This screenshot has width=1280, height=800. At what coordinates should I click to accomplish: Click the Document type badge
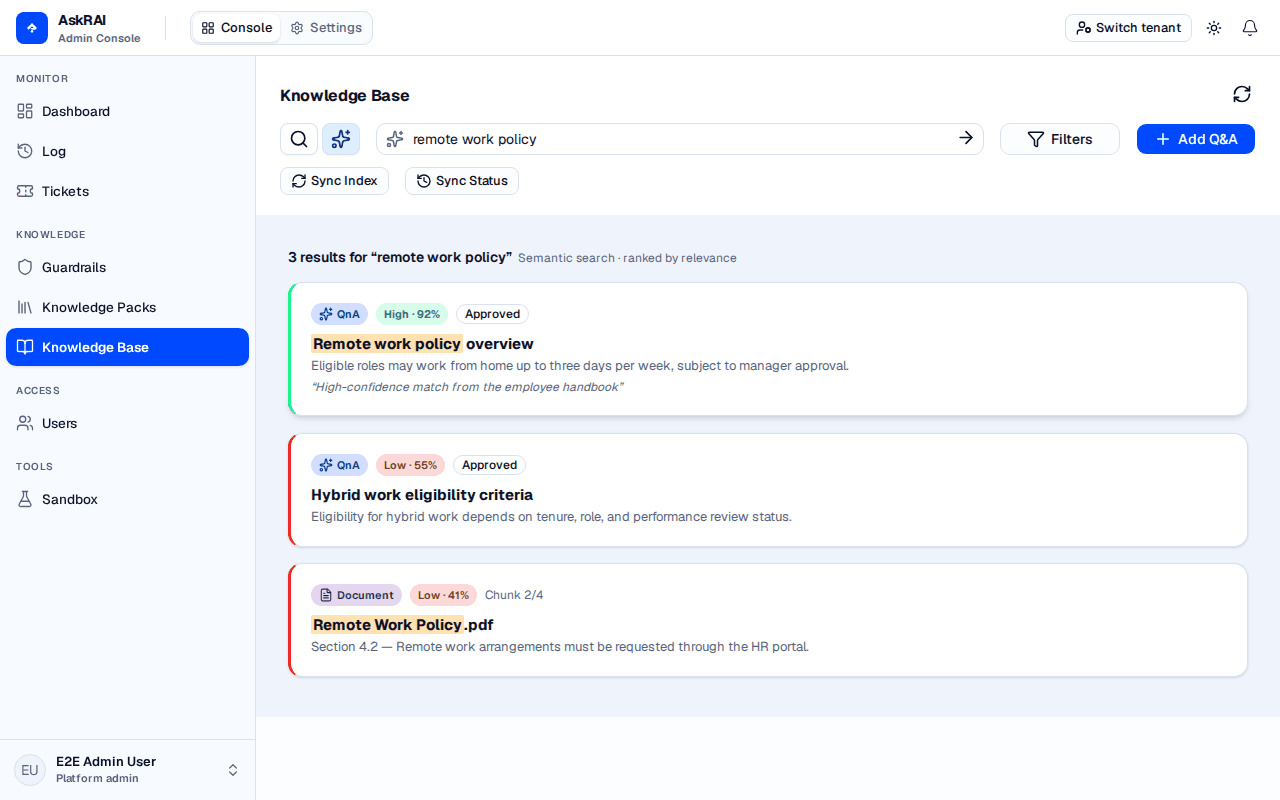pyautogui.click(x=356, y=595)
